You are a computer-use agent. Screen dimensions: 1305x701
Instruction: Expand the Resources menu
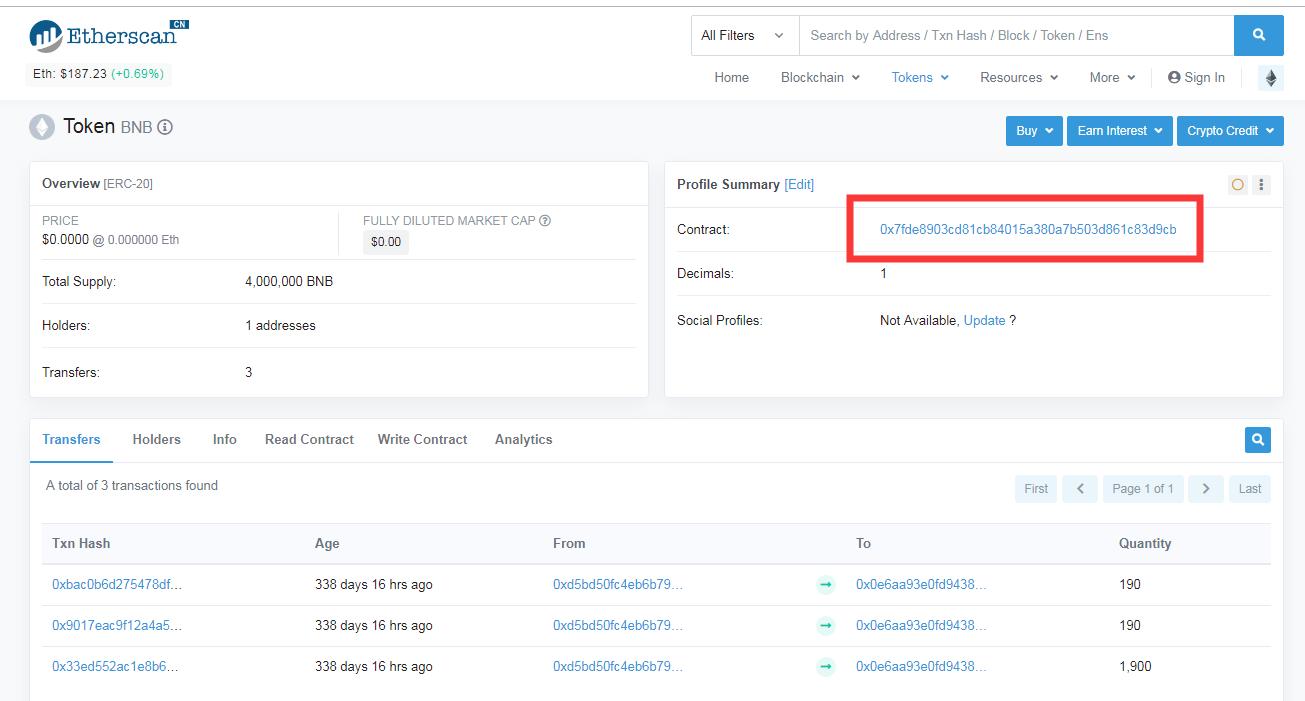[x=1019, y=77]
